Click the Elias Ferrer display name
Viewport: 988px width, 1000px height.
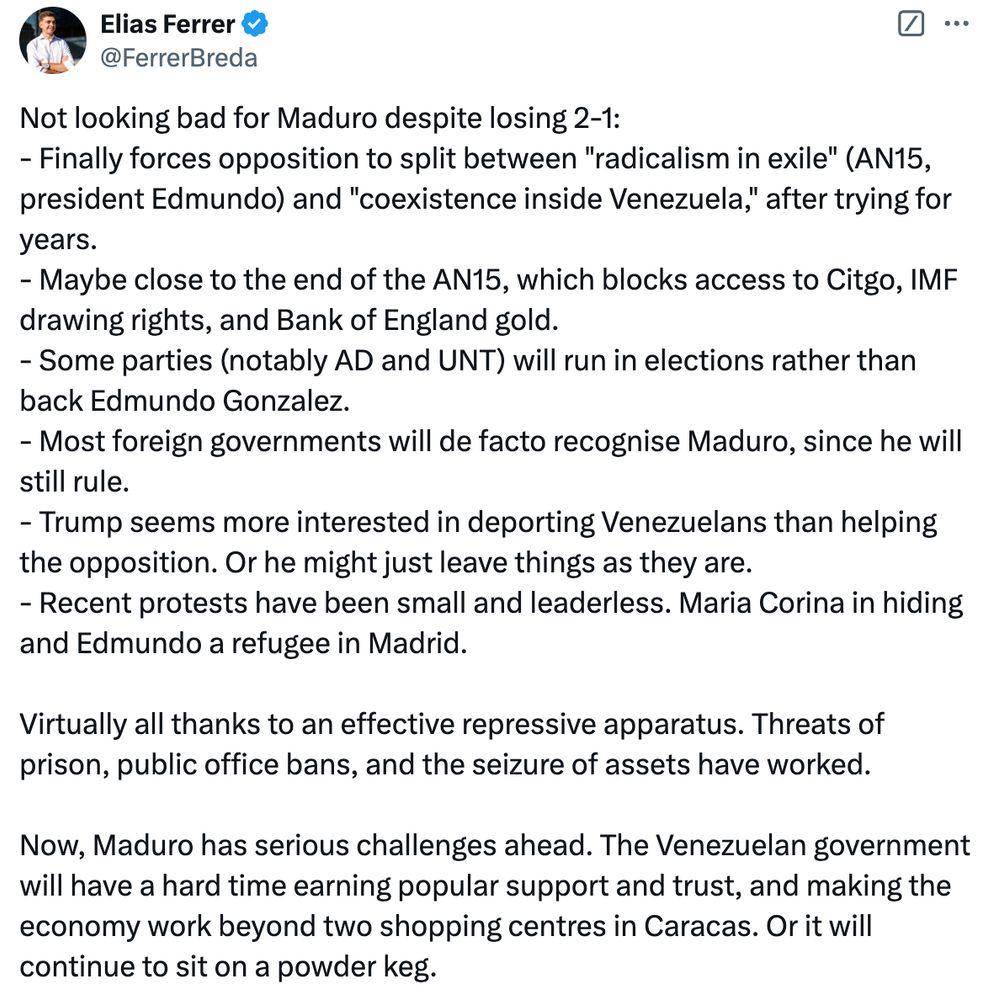click(168, 24)
